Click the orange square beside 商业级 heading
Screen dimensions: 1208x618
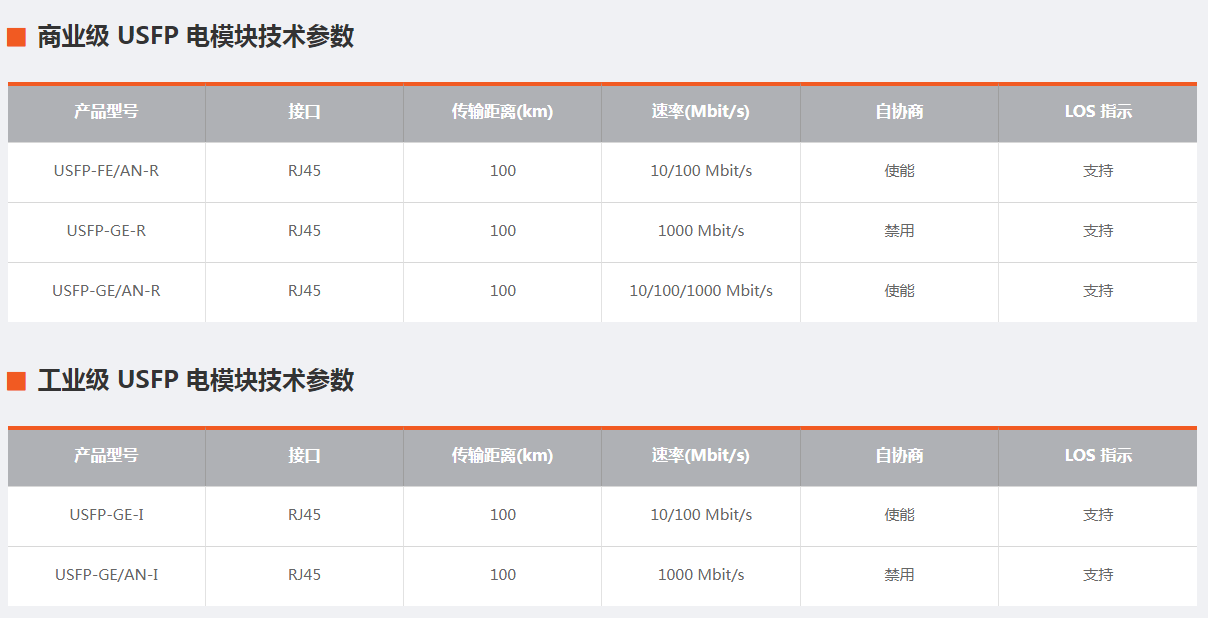(x=16, y=38)
